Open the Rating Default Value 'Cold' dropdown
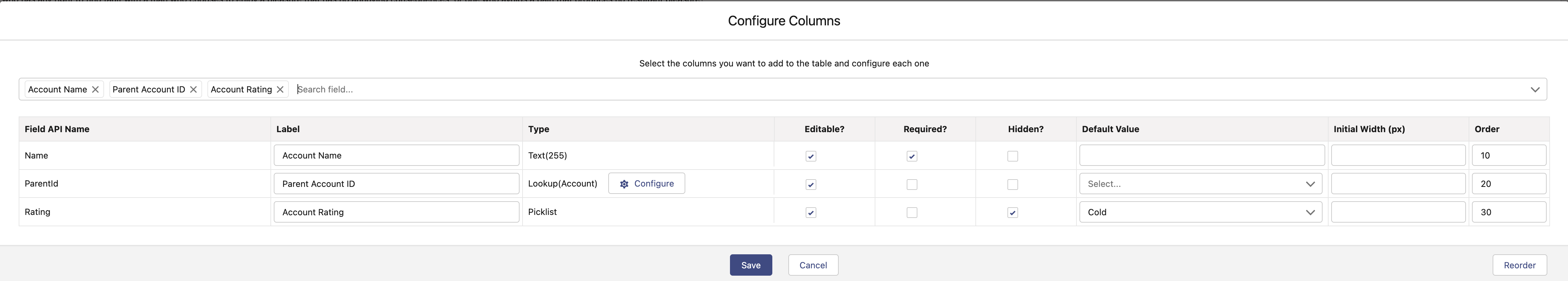The height and width of the screenshot is (281, 1568). [x=1201, y=212]
